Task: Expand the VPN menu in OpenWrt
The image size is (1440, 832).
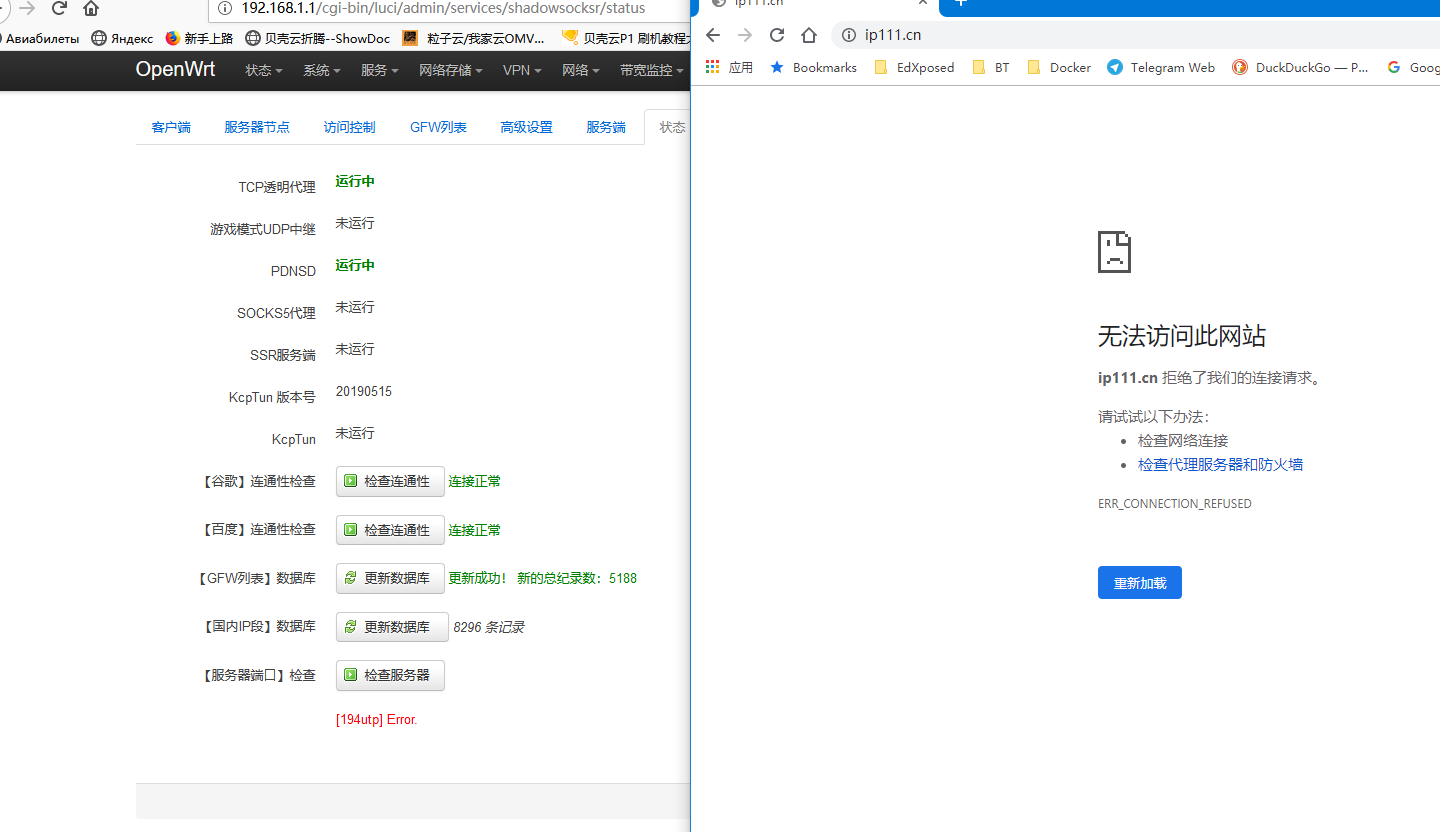Action: pos(523,70)
